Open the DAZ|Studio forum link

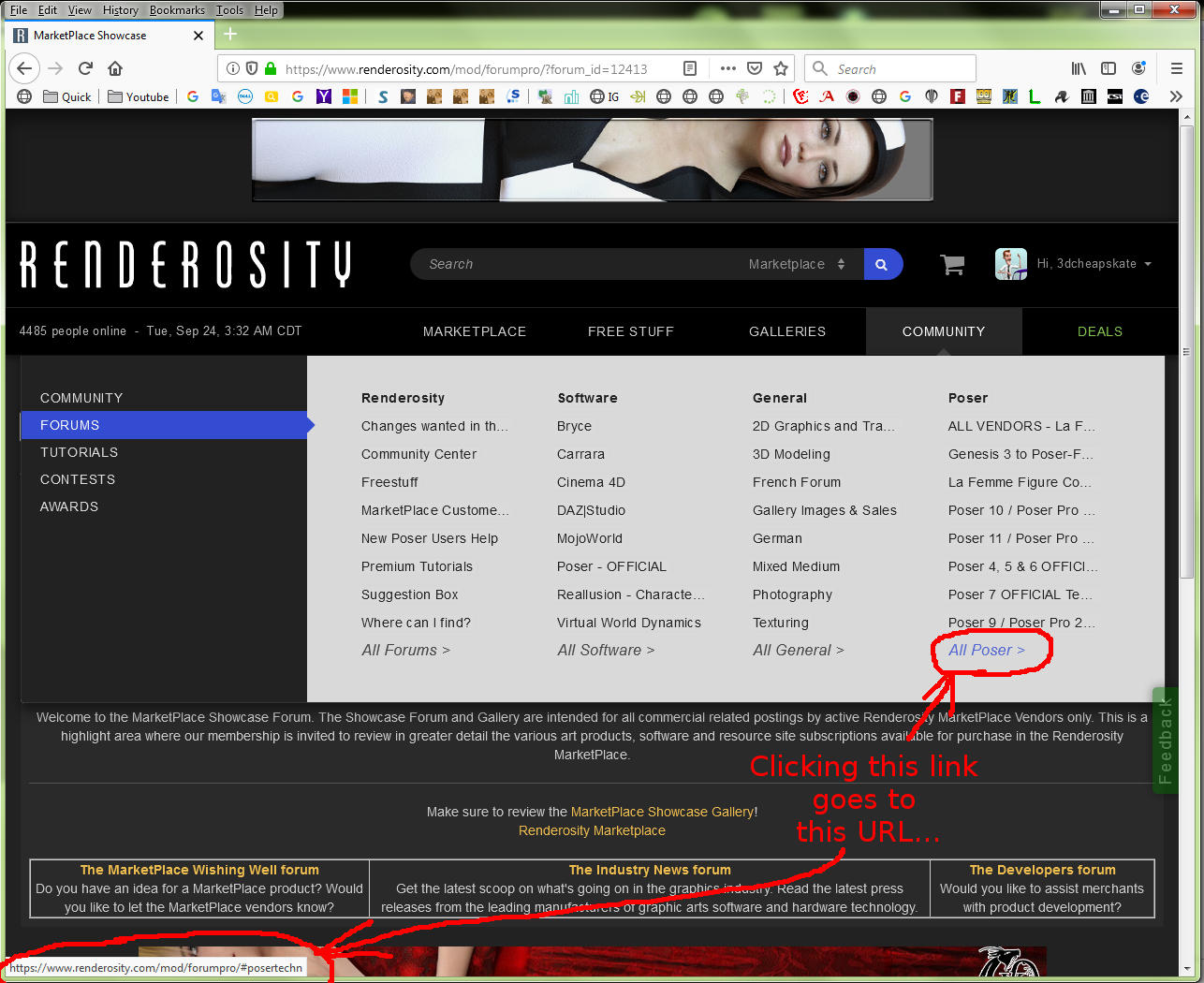(591, 510)
